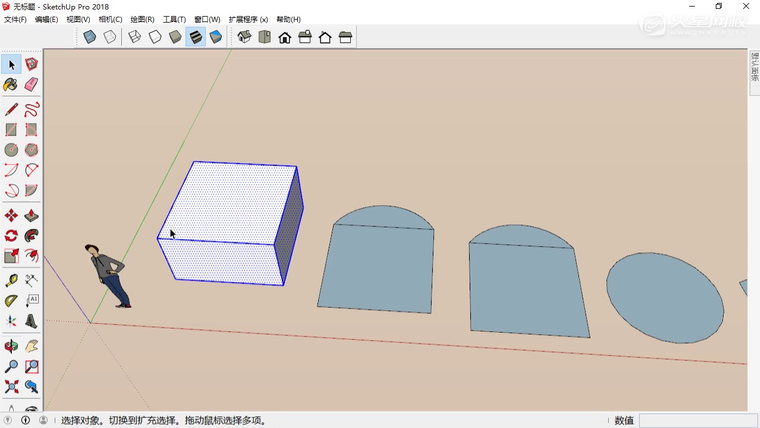760x428 pixels.
Task: Choose the Circle drawing tool
Action: [11, 150]
